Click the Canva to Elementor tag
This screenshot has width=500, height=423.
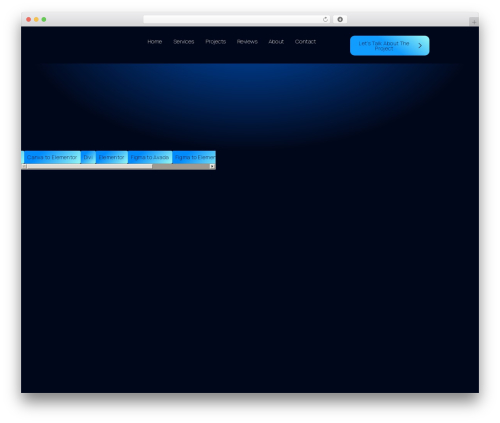(x=52, y=157)
